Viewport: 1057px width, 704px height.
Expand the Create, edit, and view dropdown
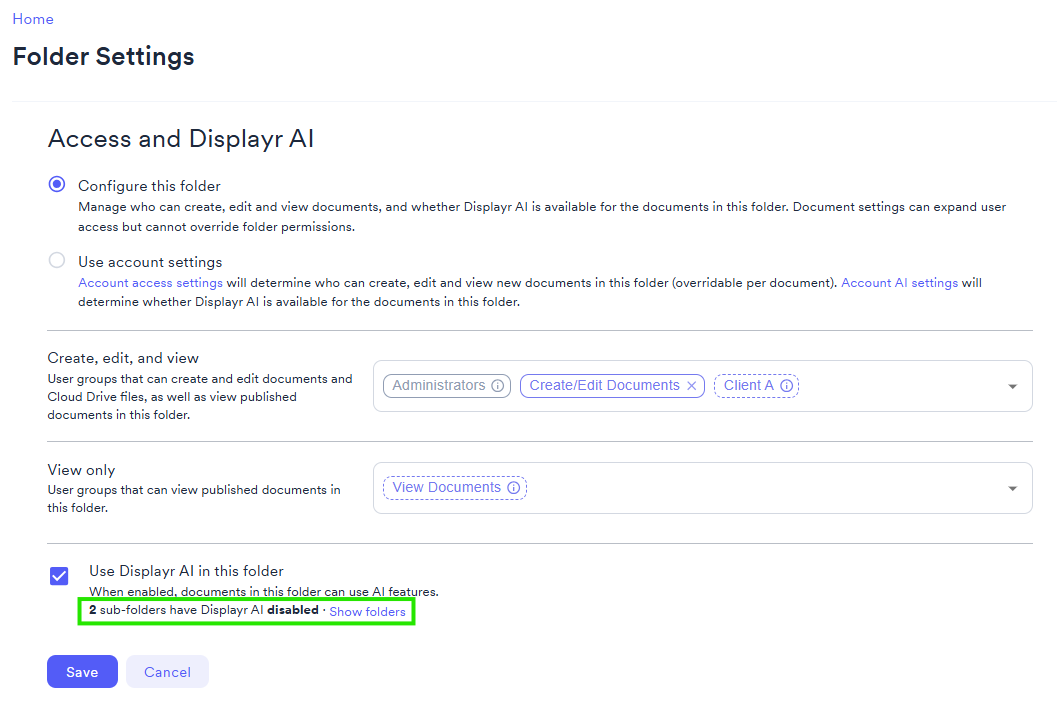1012,386
